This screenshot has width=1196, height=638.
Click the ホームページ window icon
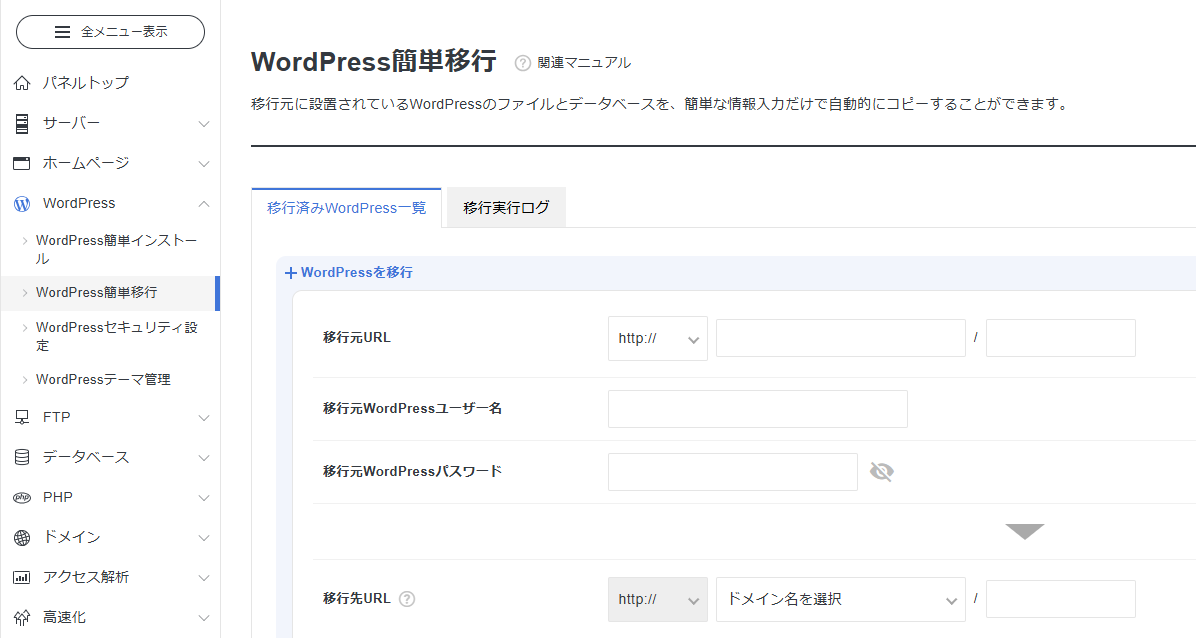coord(22,163)
